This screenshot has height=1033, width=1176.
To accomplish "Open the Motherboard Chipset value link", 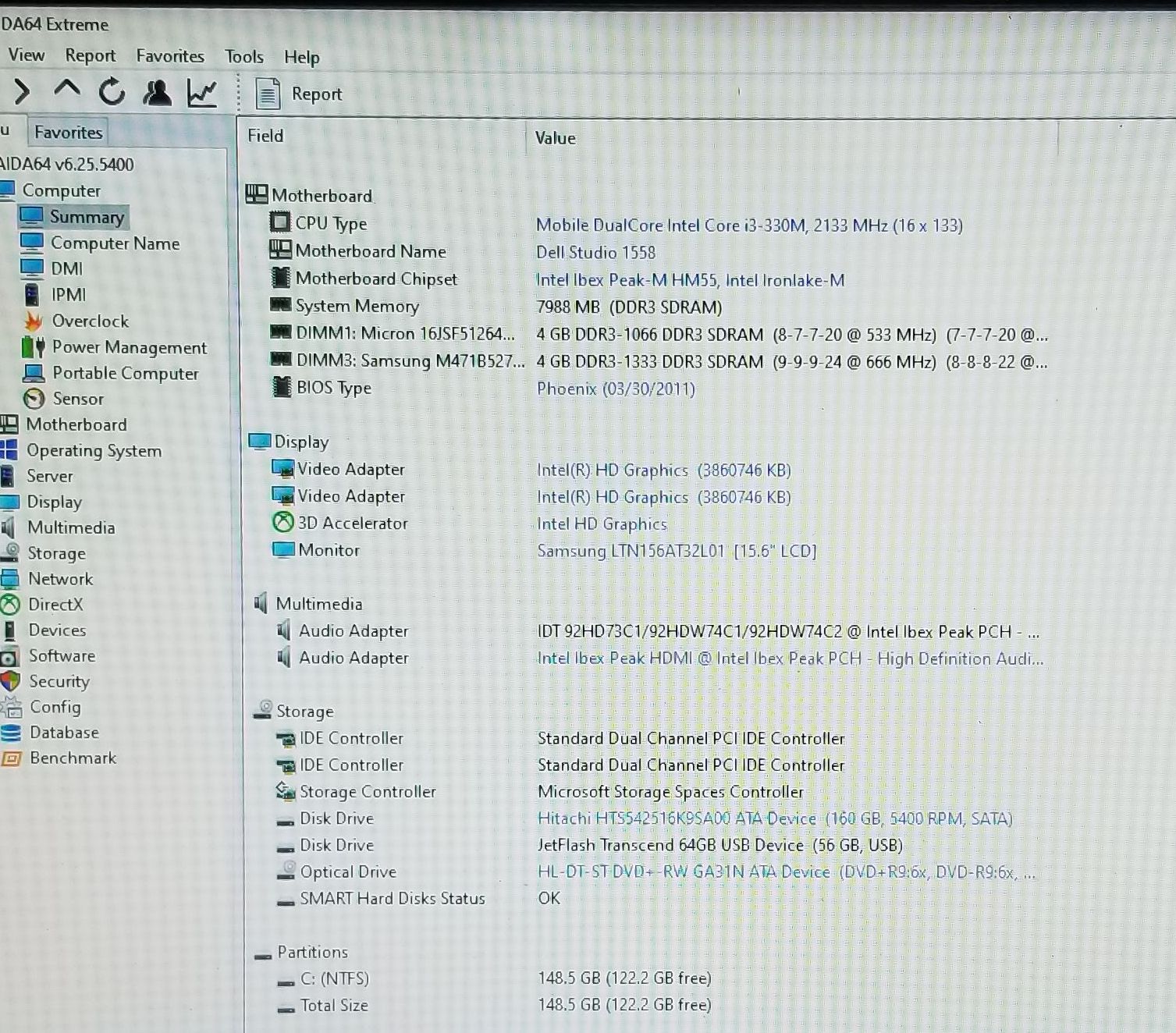I will point(690,280).
